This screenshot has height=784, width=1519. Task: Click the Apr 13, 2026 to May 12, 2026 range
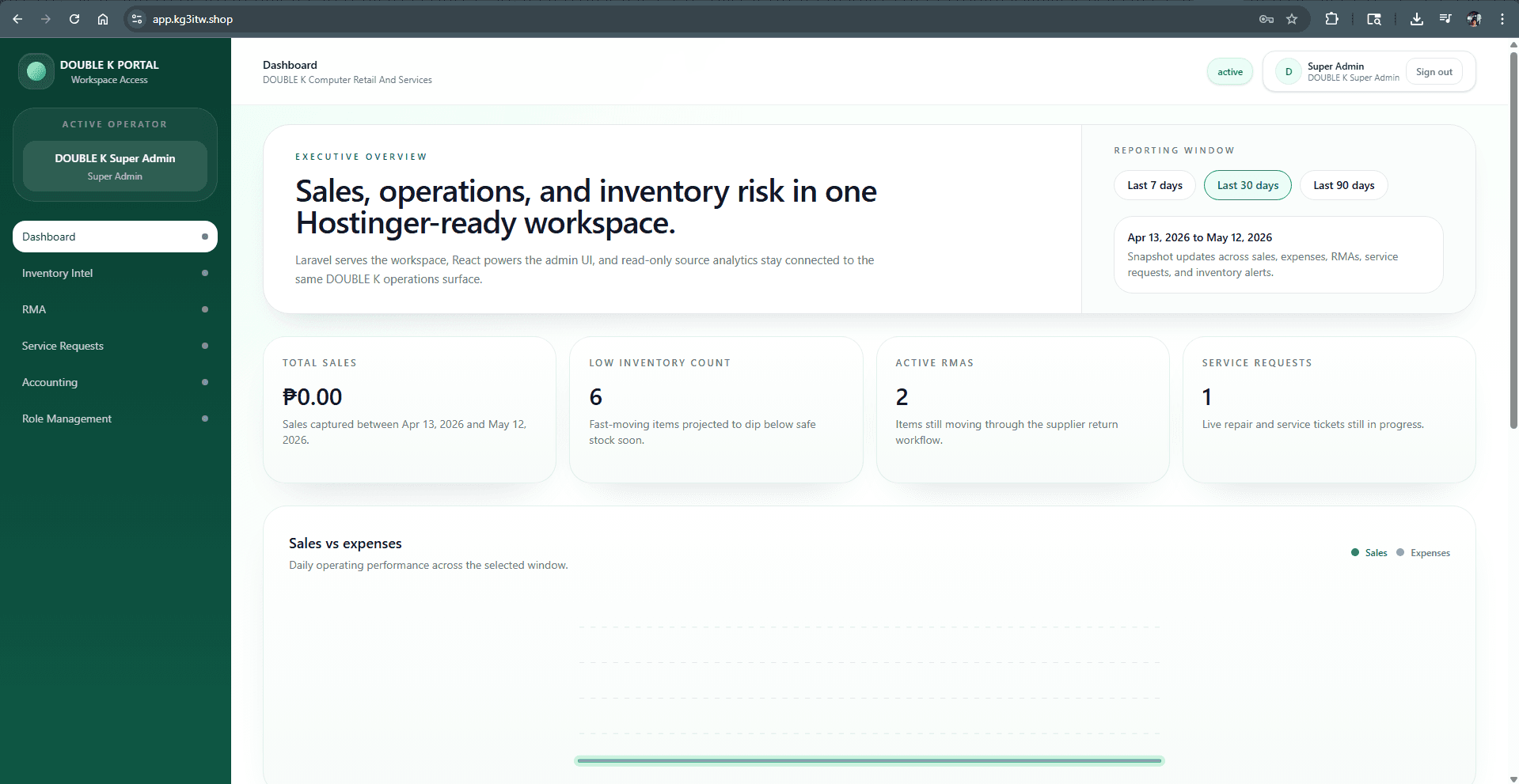[1199, 237]
